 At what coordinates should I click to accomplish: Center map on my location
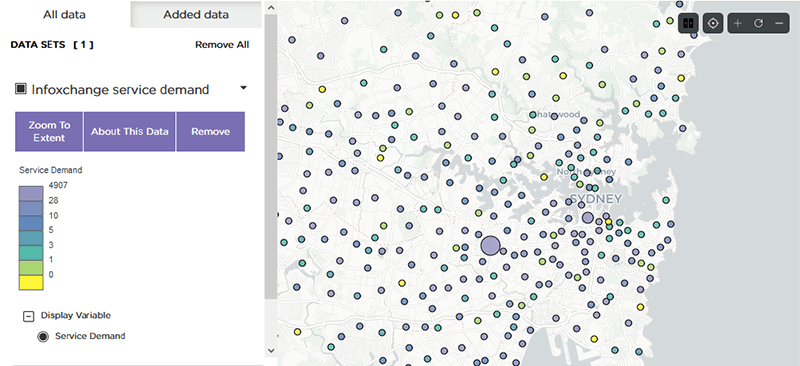pyautogui.click(x=713, y=23)
